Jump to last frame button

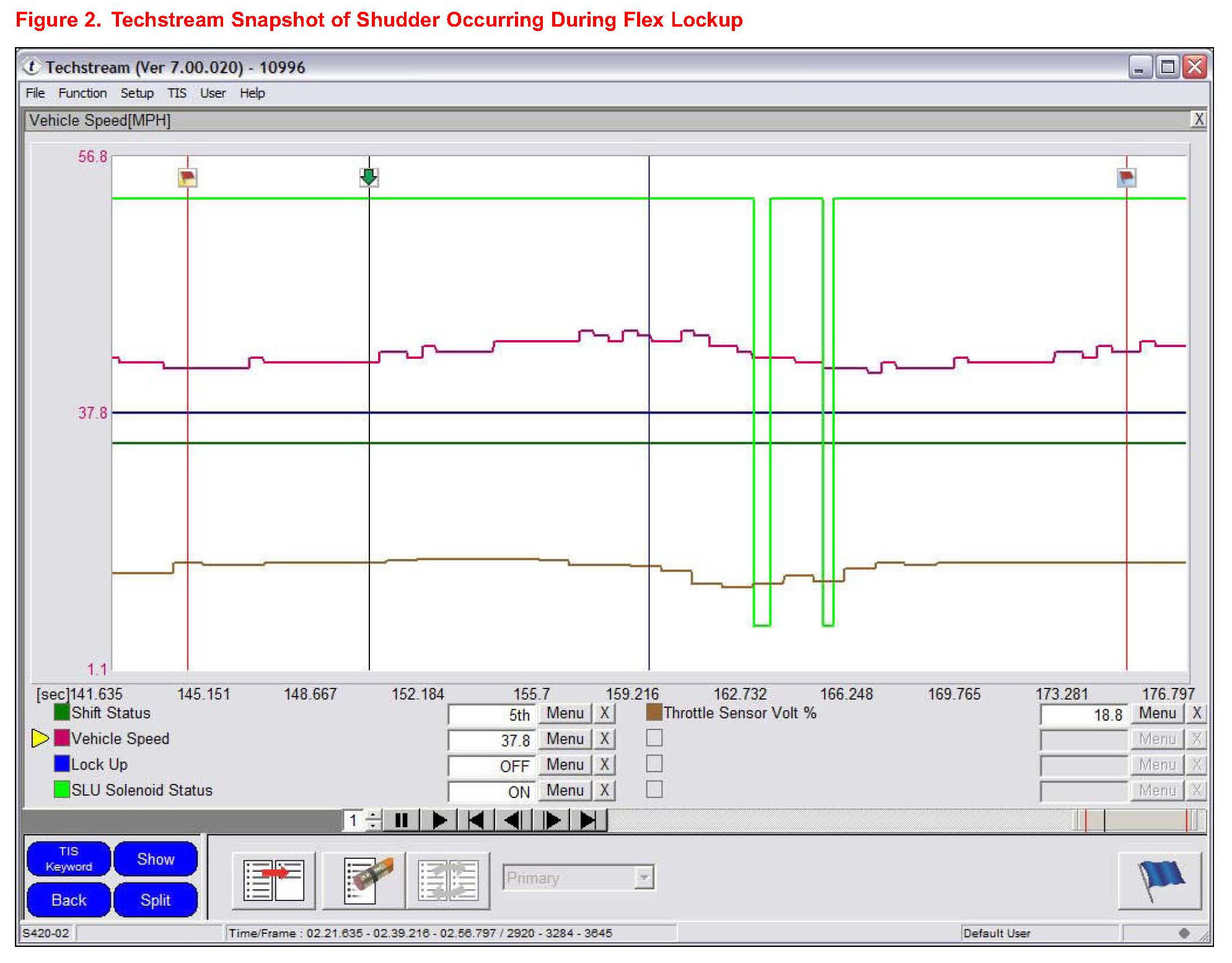coord(587,820)
